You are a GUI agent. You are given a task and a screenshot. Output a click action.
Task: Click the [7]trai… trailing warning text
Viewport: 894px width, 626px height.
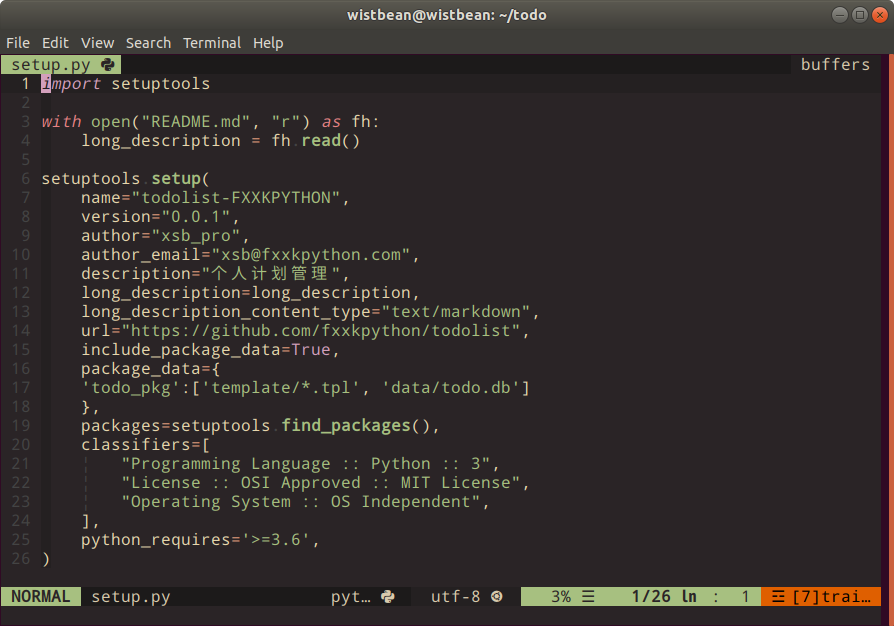(831, 596)
